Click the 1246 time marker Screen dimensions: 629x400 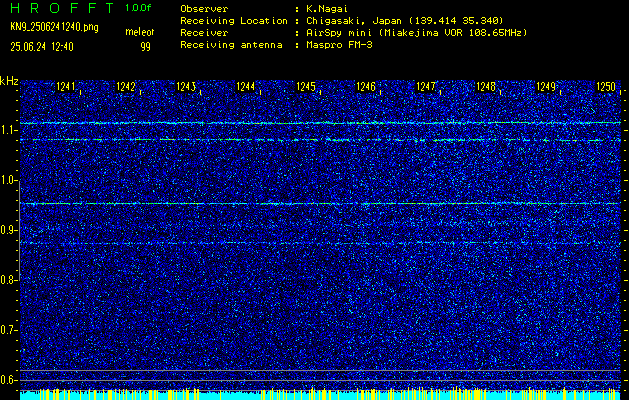(365, 87)
